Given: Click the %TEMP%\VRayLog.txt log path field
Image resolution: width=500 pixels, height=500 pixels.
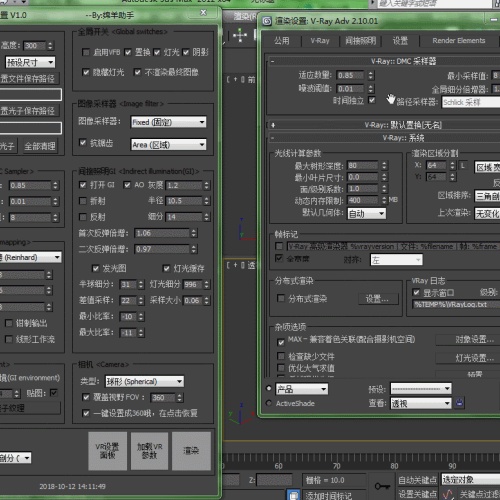Looking at the screenshot, I should (x=456, y=304).
